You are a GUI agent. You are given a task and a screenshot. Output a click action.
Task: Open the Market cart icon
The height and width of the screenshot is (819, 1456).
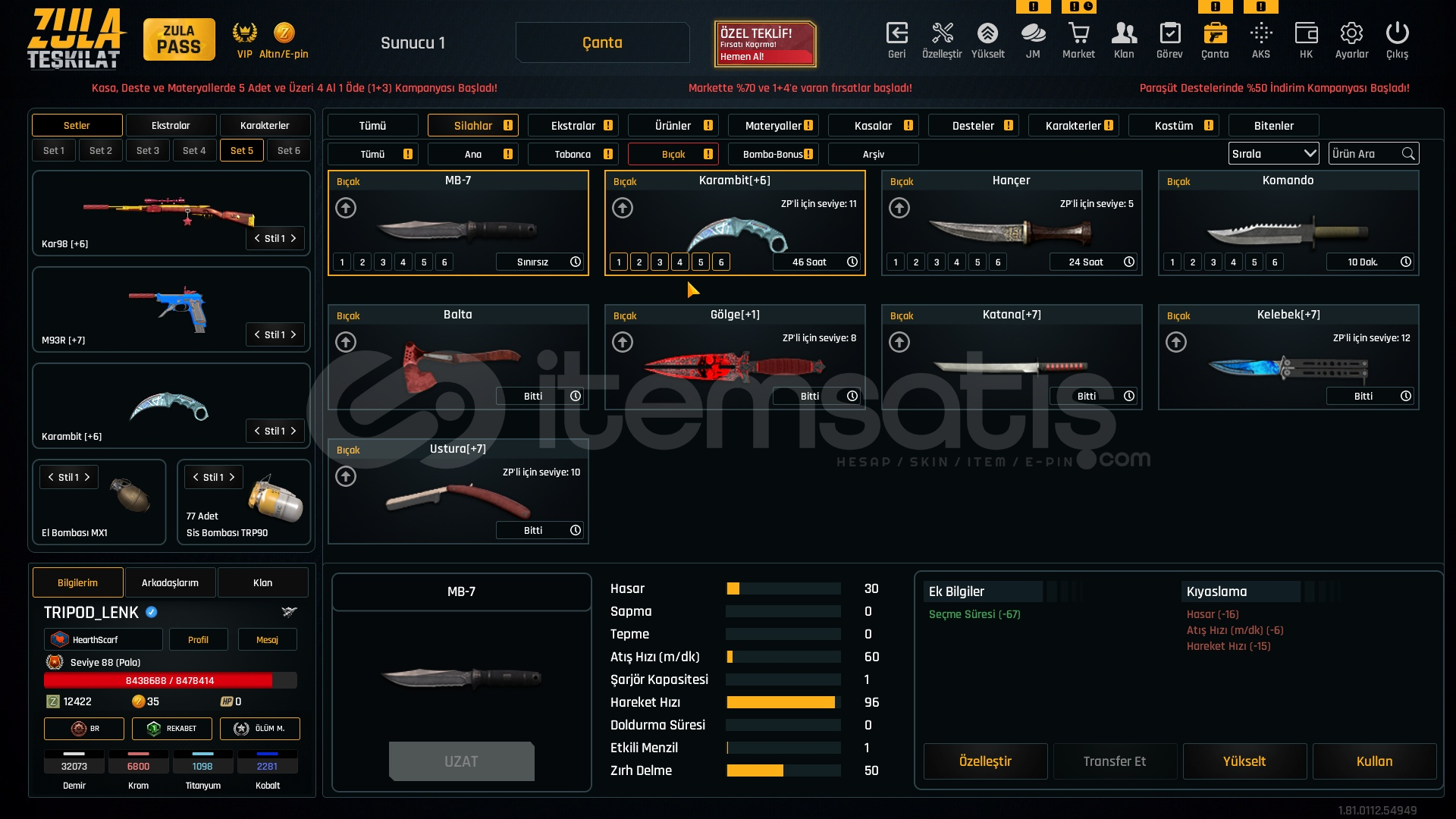pos(1078,34)
